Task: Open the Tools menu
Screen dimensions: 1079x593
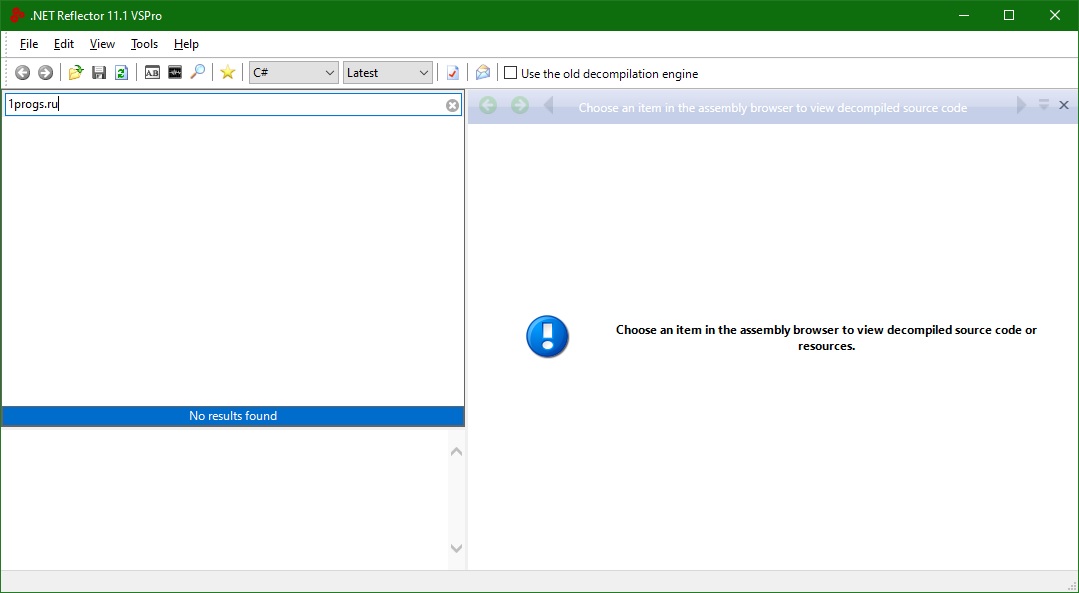Action: tap(145, 44)
